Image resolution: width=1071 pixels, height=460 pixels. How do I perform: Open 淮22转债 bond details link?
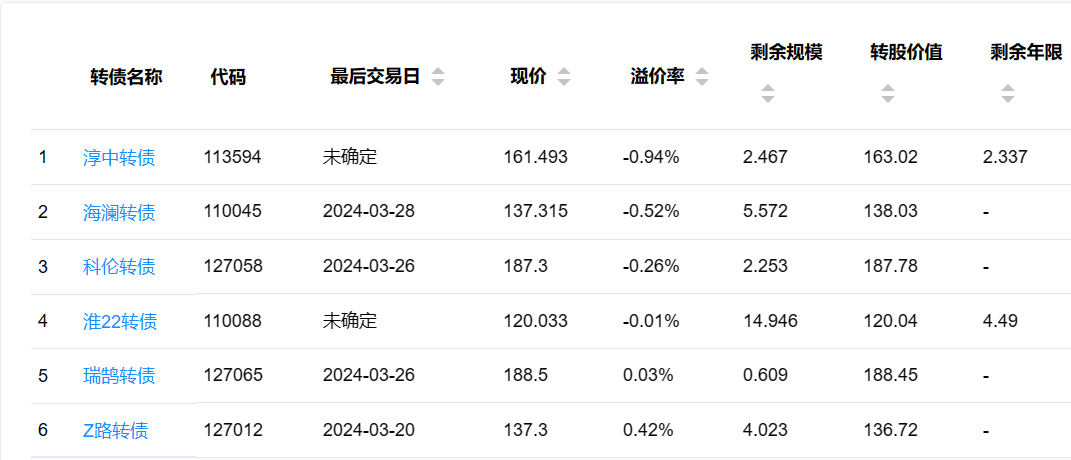(x=120, y=321)
